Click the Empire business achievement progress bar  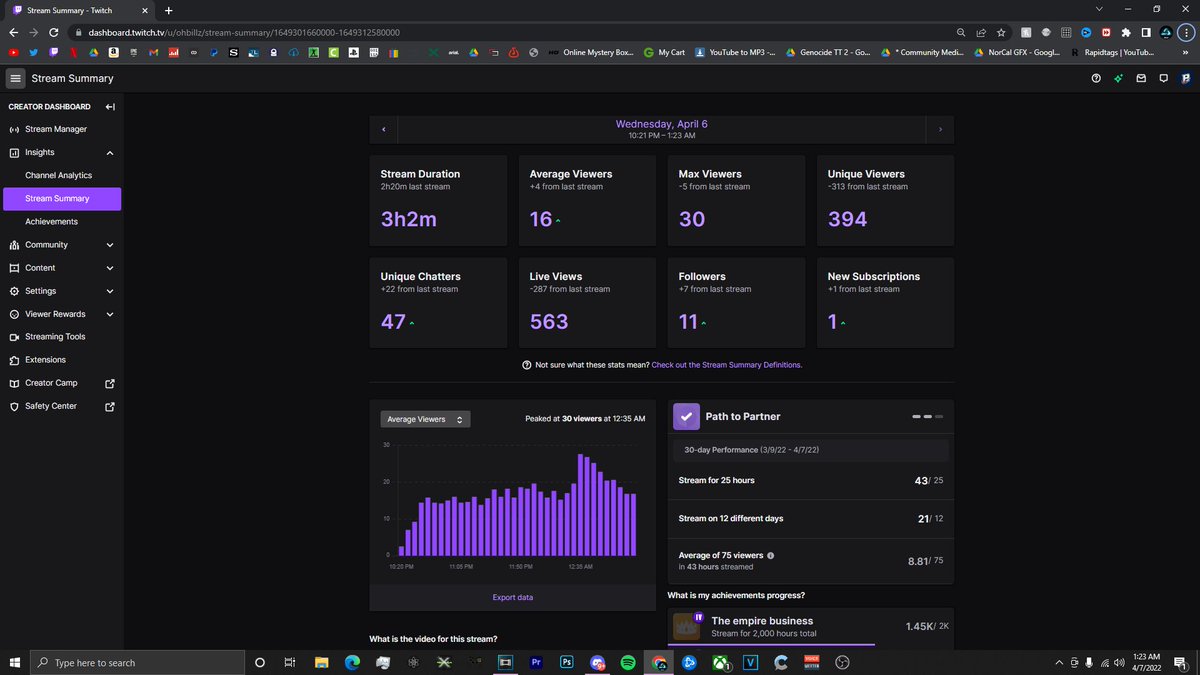coord(811,645)
